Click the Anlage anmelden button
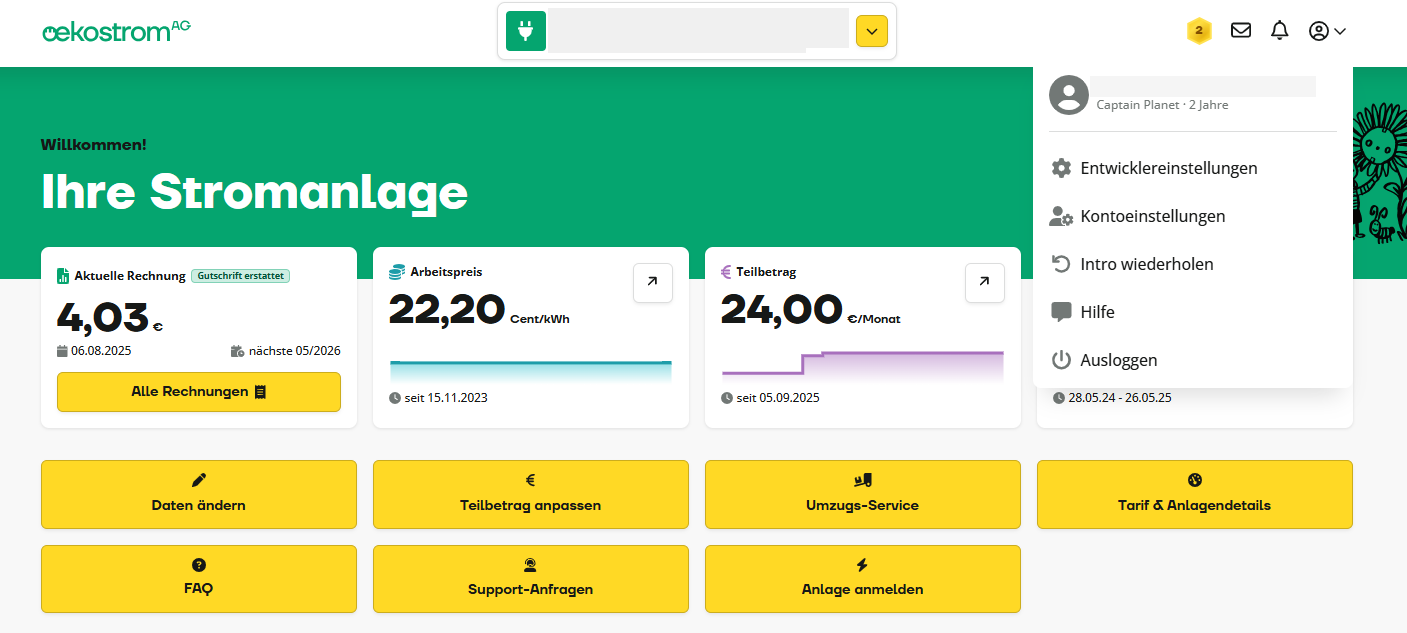 click(863, 578)
